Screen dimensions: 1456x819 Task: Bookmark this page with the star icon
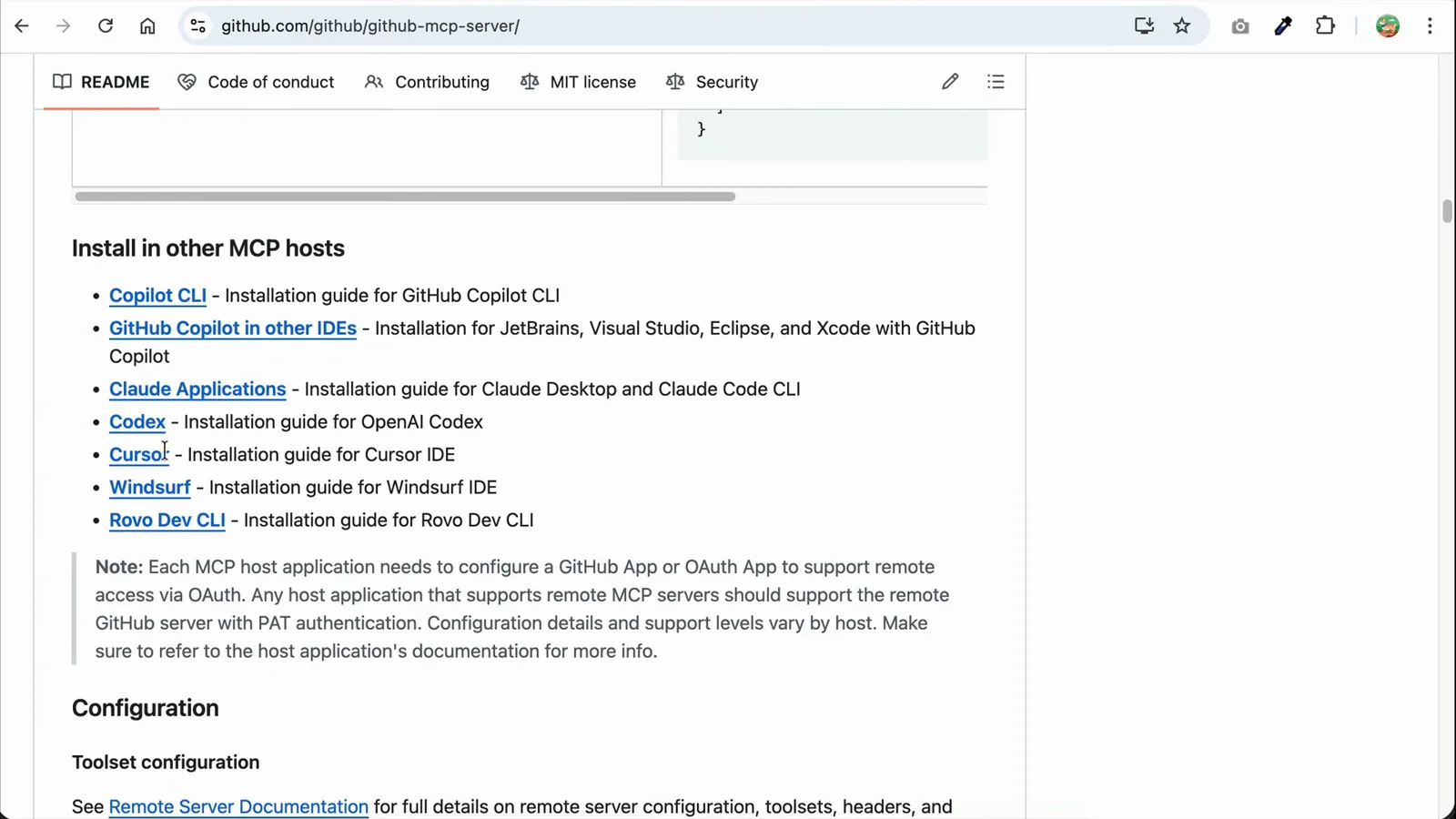click(x=1182, y=26)
